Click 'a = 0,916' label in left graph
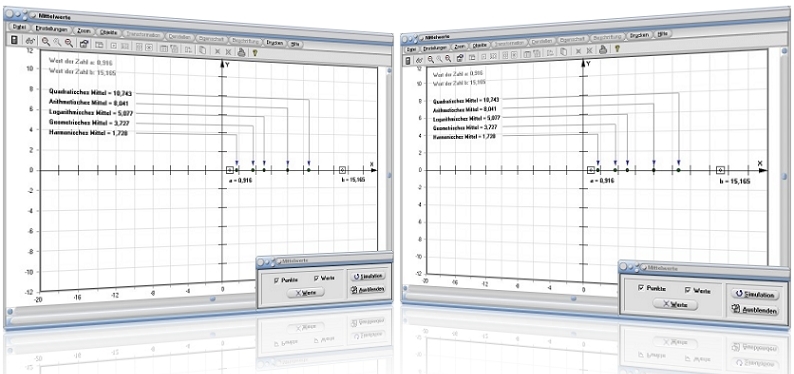Image resolution: width=794 pixels, height=374 pixels. tap(240, 180)
